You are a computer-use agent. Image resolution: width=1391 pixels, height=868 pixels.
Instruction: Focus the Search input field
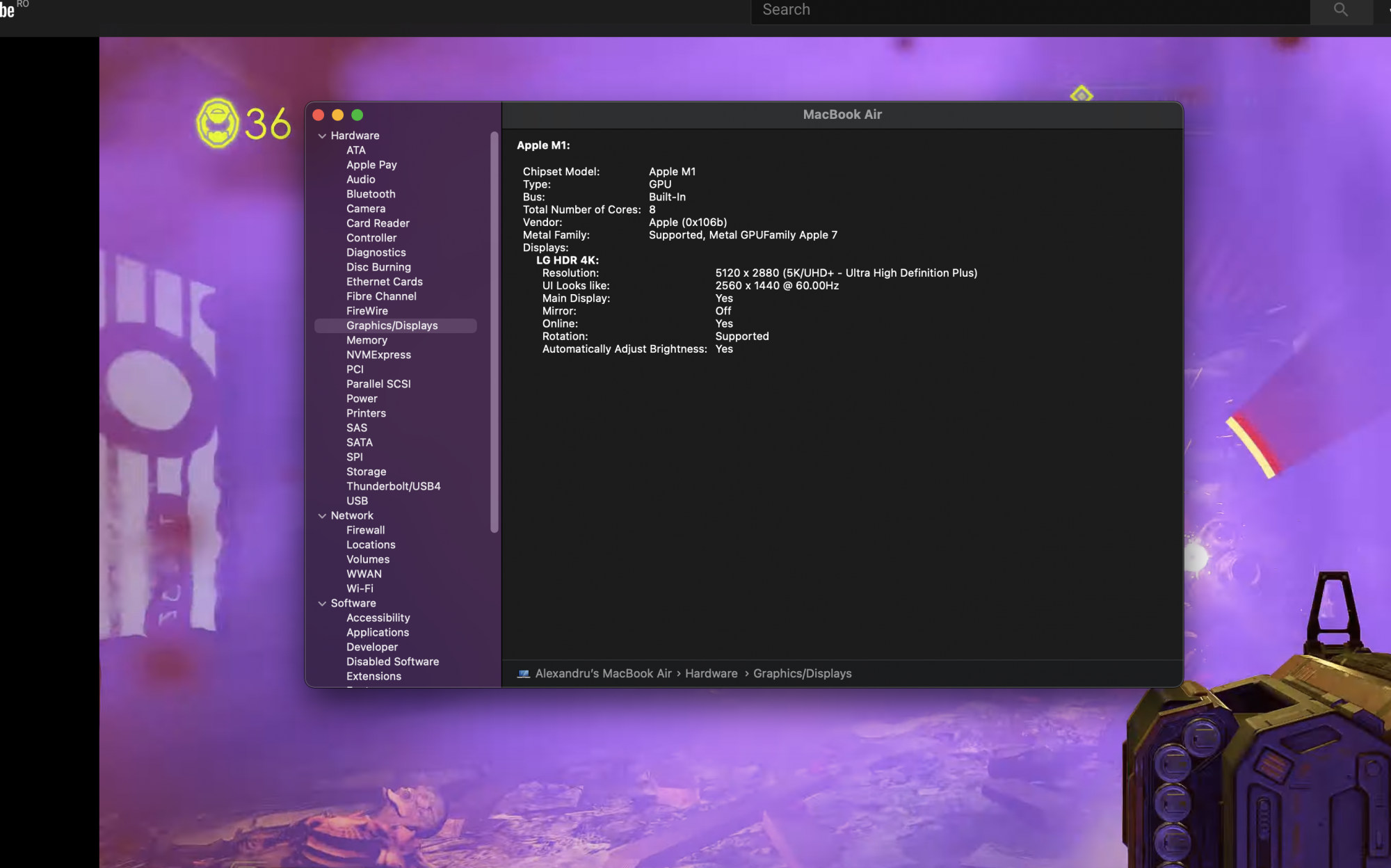(x=1029, y=10)
